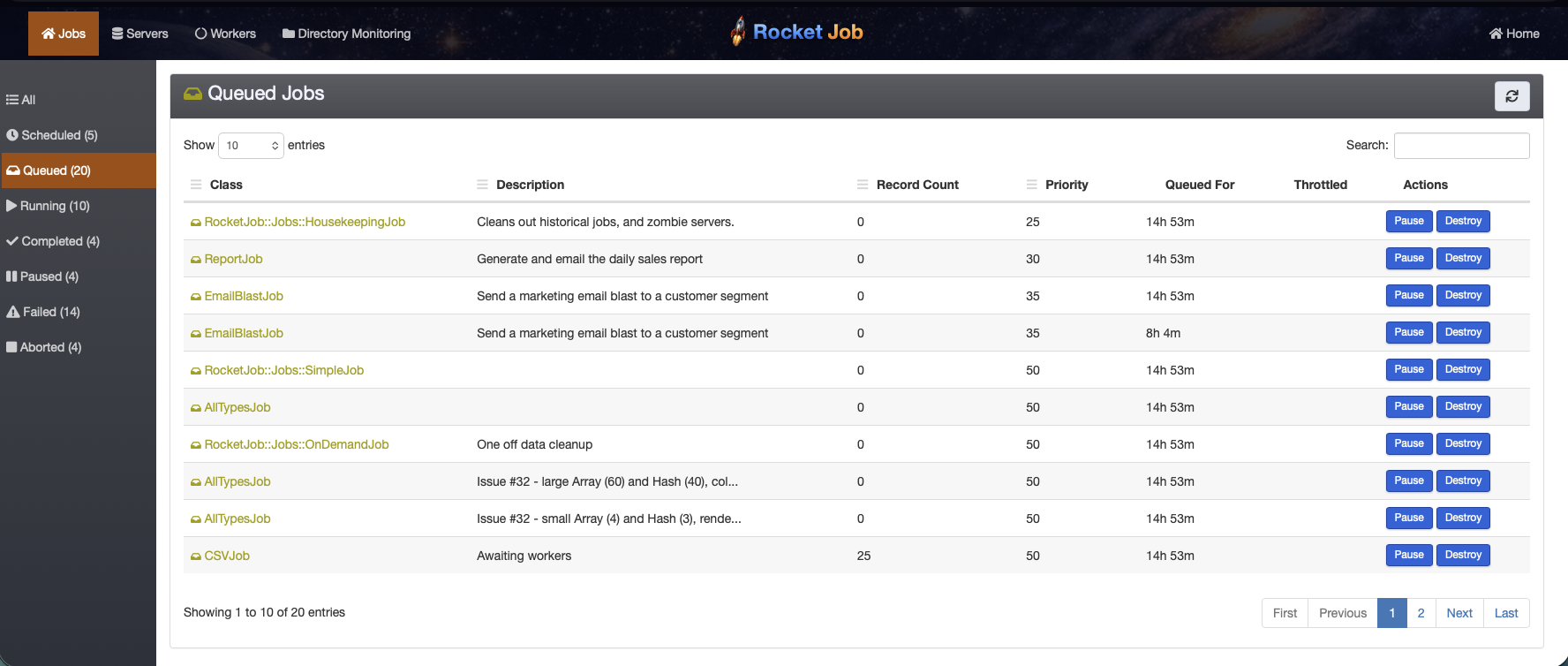
Task: Show All jobs in sidebar
Action: point(78,100)
